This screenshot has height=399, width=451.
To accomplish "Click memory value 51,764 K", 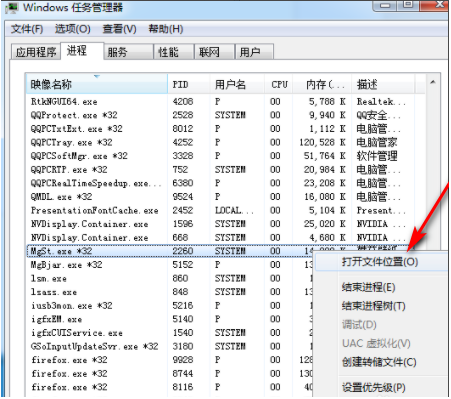I will click(325, 156).
